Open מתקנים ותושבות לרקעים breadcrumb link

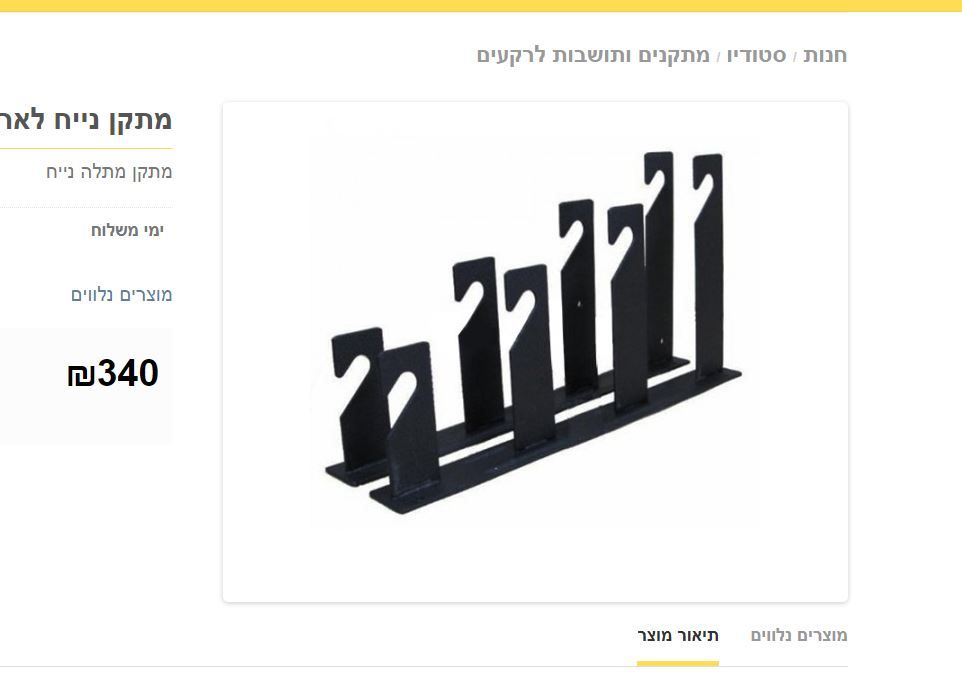tap(594, 55)
